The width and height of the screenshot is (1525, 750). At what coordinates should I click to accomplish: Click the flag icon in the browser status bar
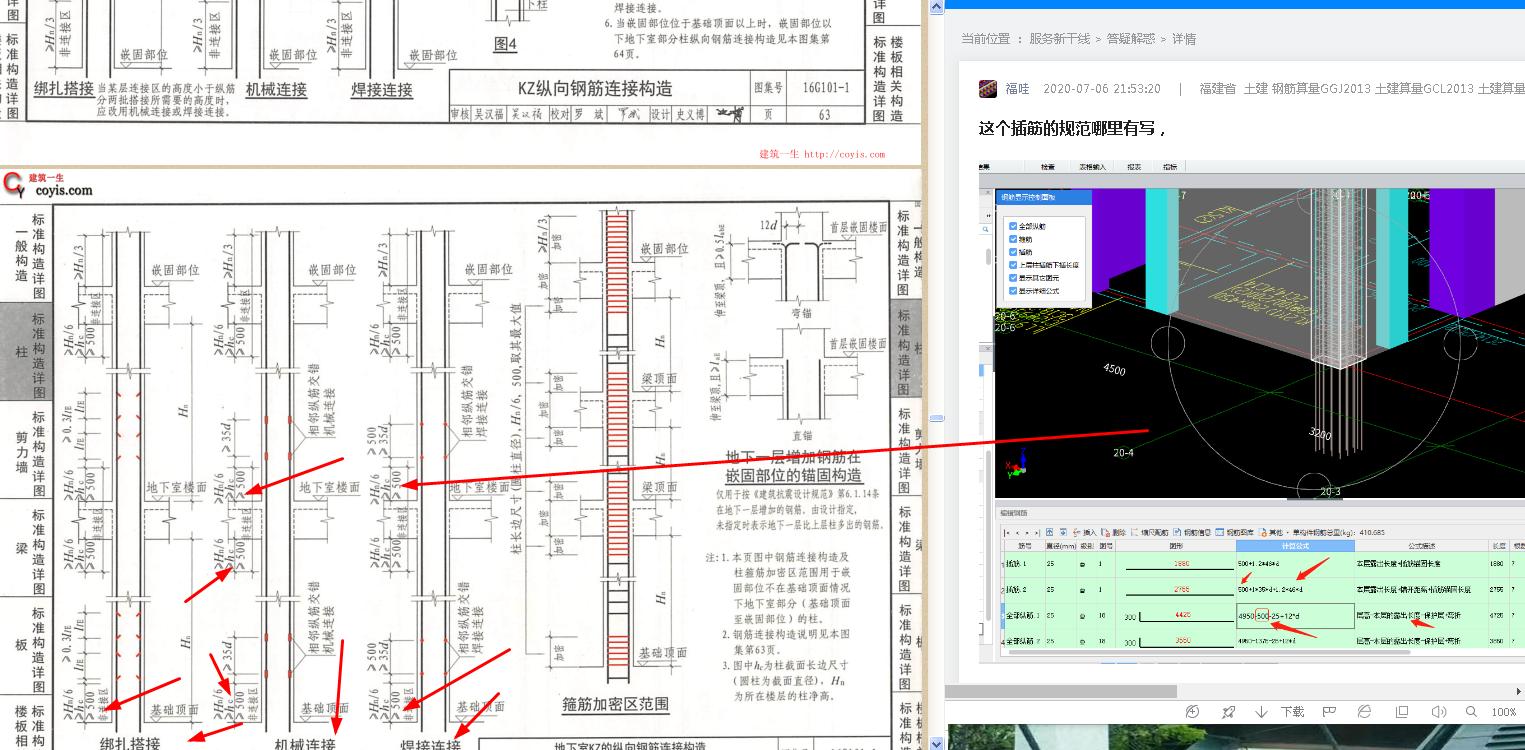click(1329, 712)
